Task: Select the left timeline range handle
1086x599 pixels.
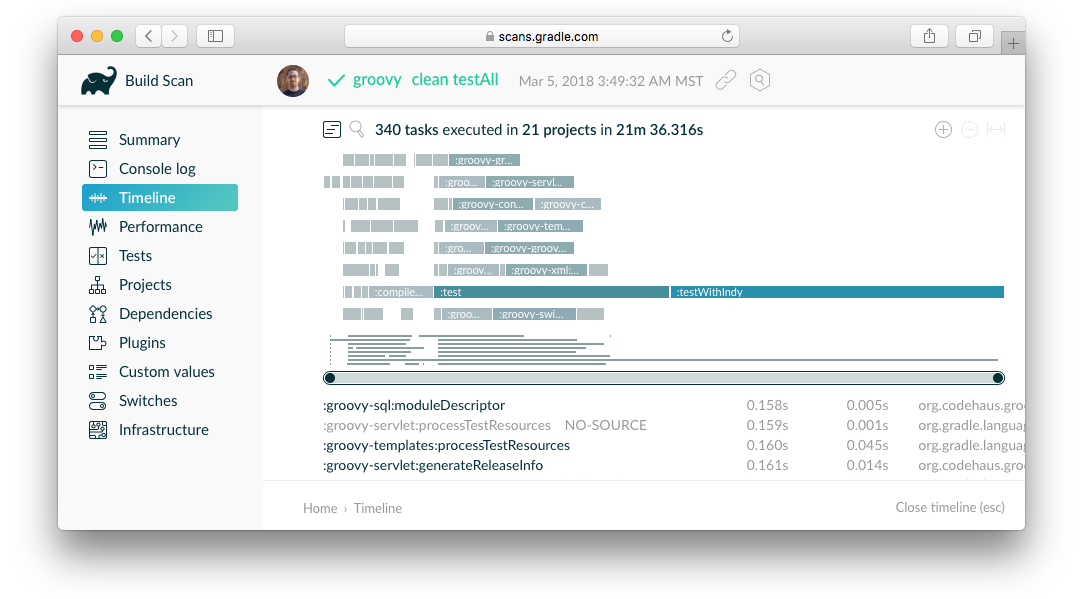Action: point(330,377)
